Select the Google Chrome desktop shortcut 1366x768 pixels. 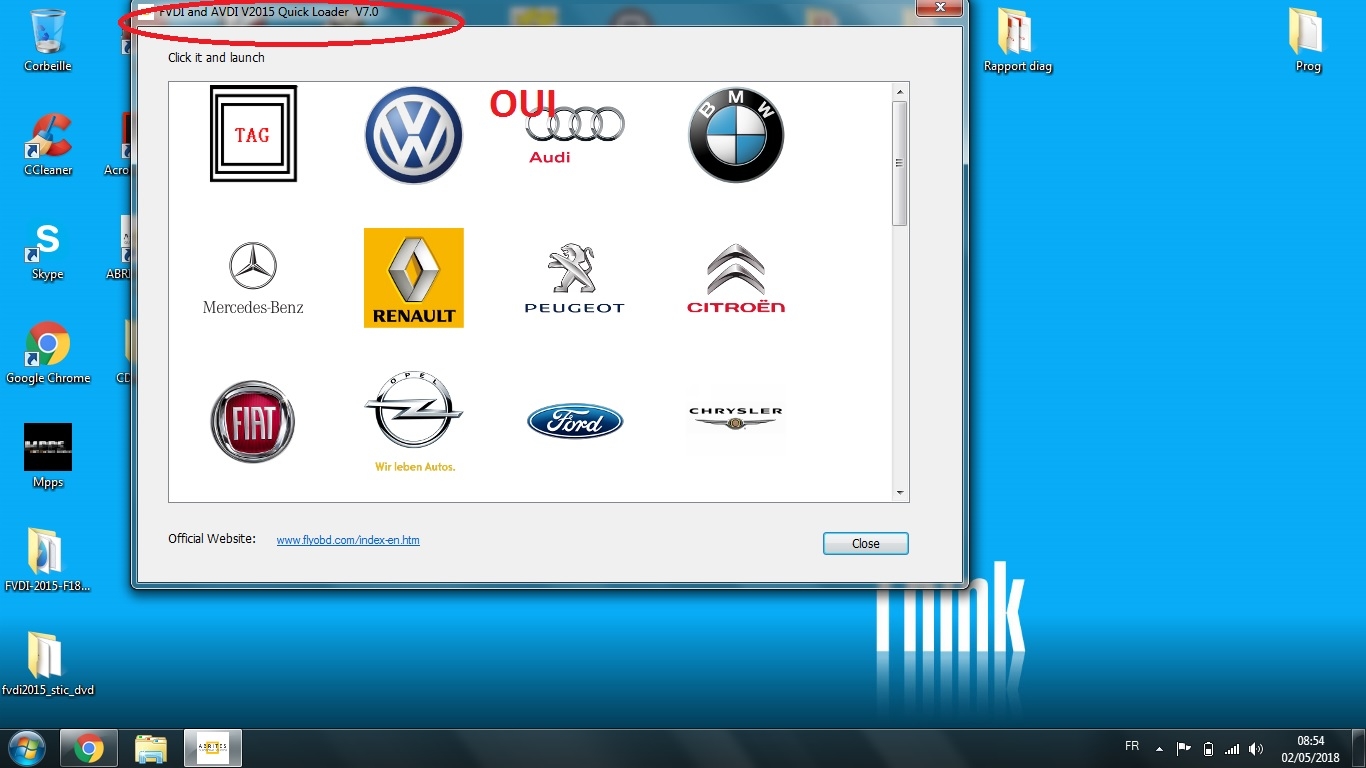pos(48,353)
